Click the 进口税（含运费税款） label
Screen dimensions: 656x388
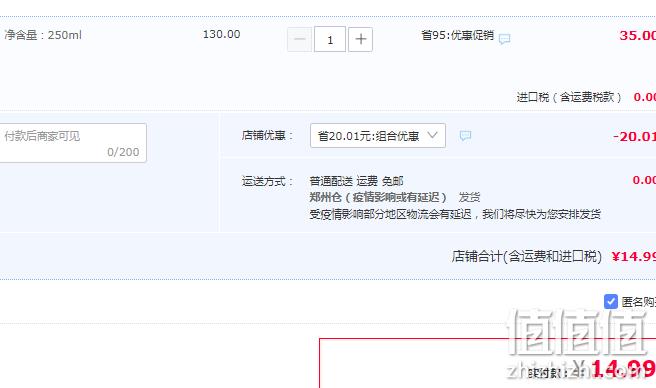[569, 97]
